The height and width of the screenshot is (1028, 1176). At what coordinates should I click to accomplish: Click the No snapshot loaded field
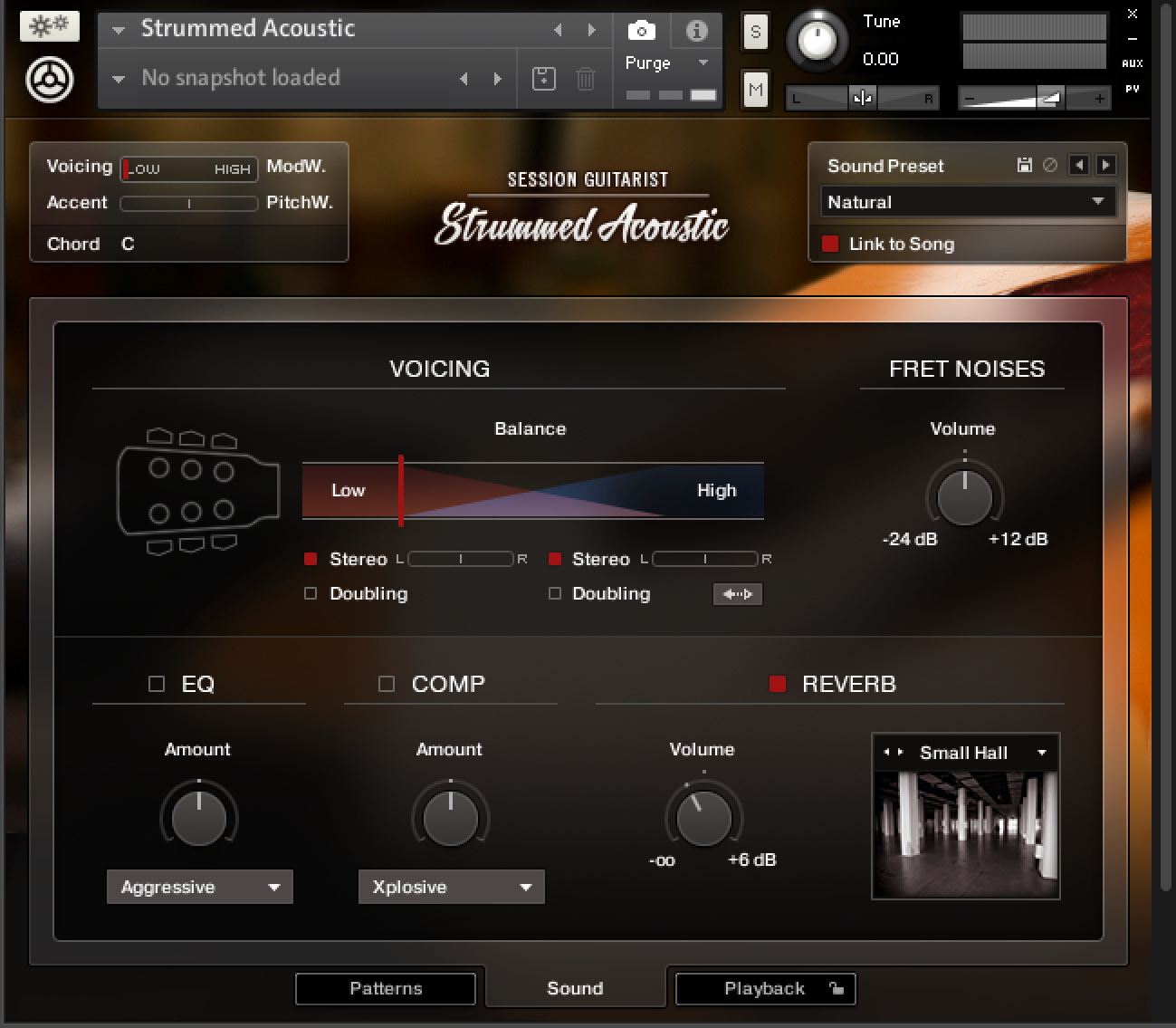[241, 78]
